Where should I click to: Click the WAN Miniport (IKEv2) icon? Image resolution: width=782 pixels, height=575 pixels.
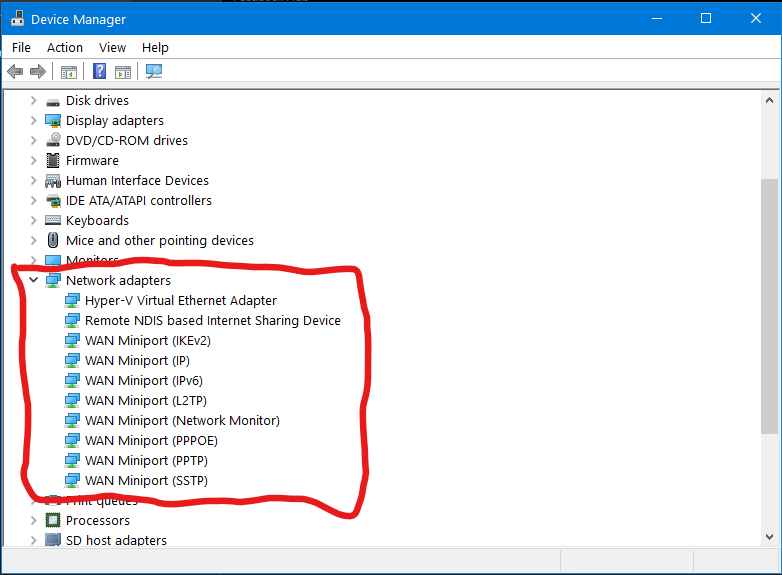tap(72, 340)
